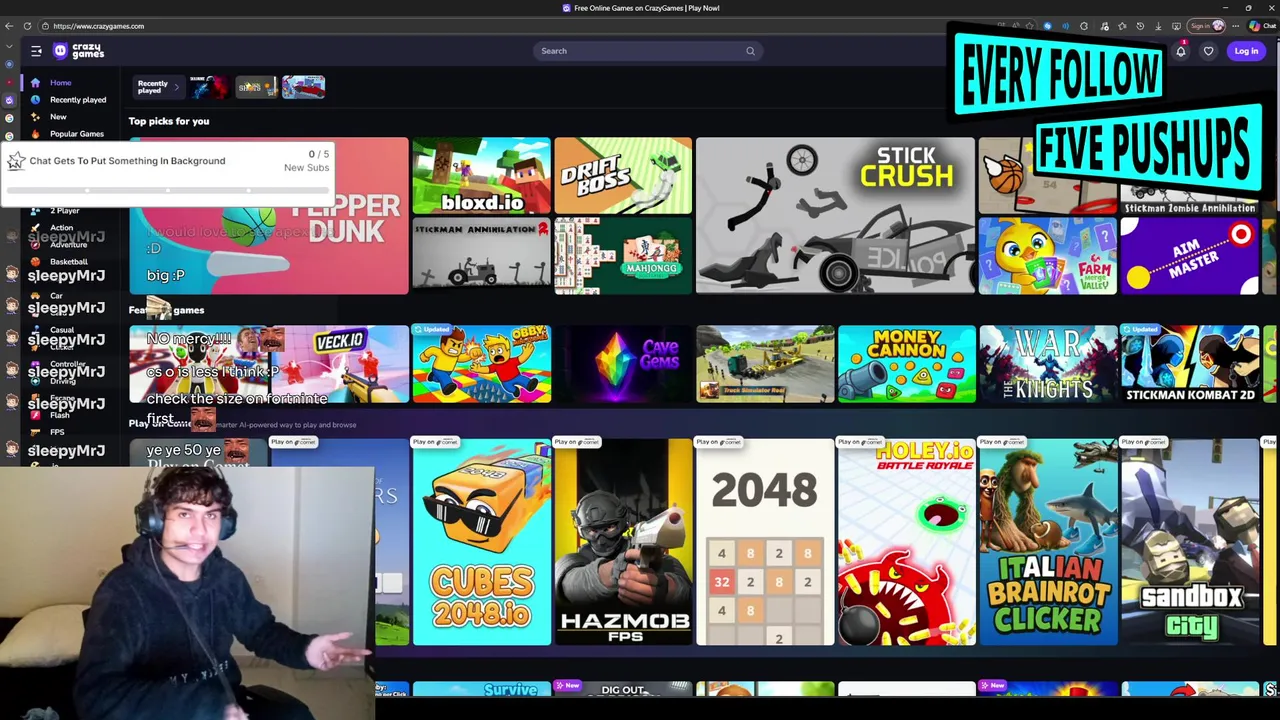Open the Mahjongg game tile
Screen dimensions: 1280x720
click(623, 256)
